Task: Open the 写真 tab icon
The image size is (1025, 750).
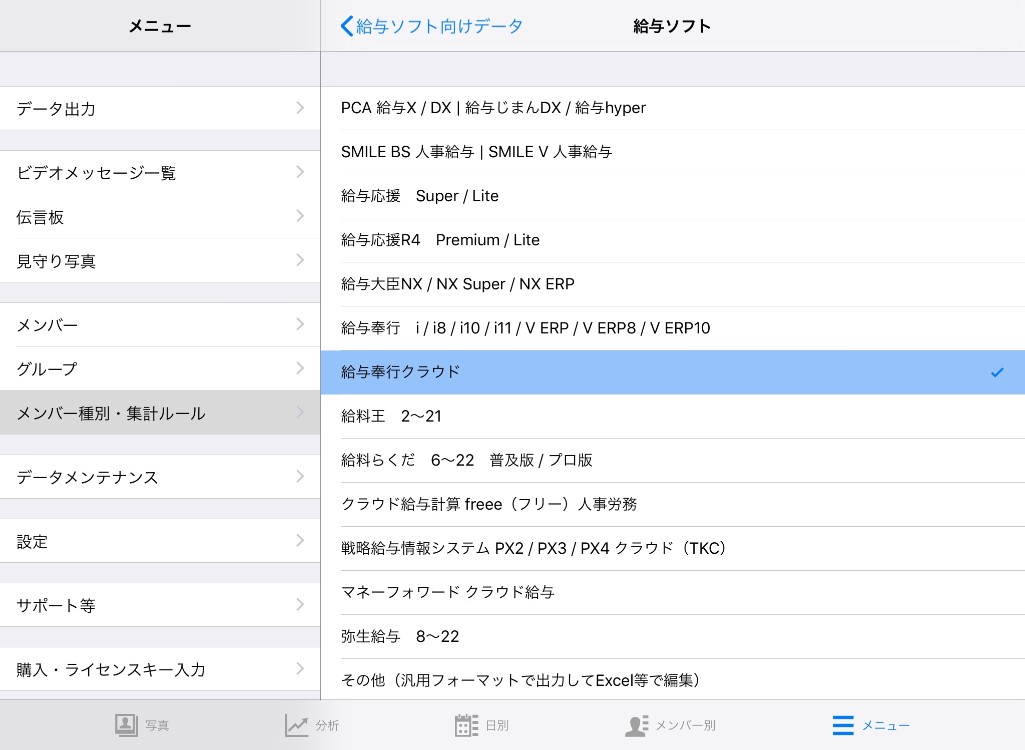Action: coord(126,725)
